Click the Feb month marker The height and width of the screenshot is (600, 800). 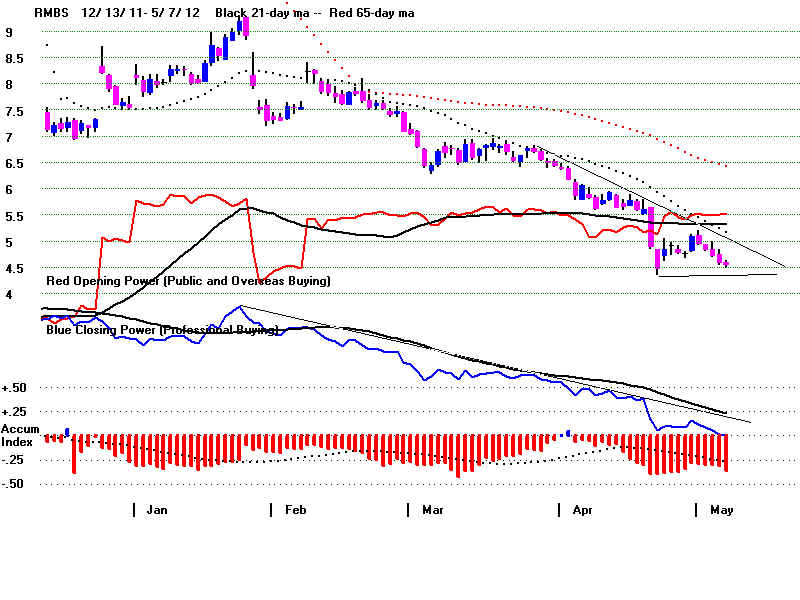point(295,510)
